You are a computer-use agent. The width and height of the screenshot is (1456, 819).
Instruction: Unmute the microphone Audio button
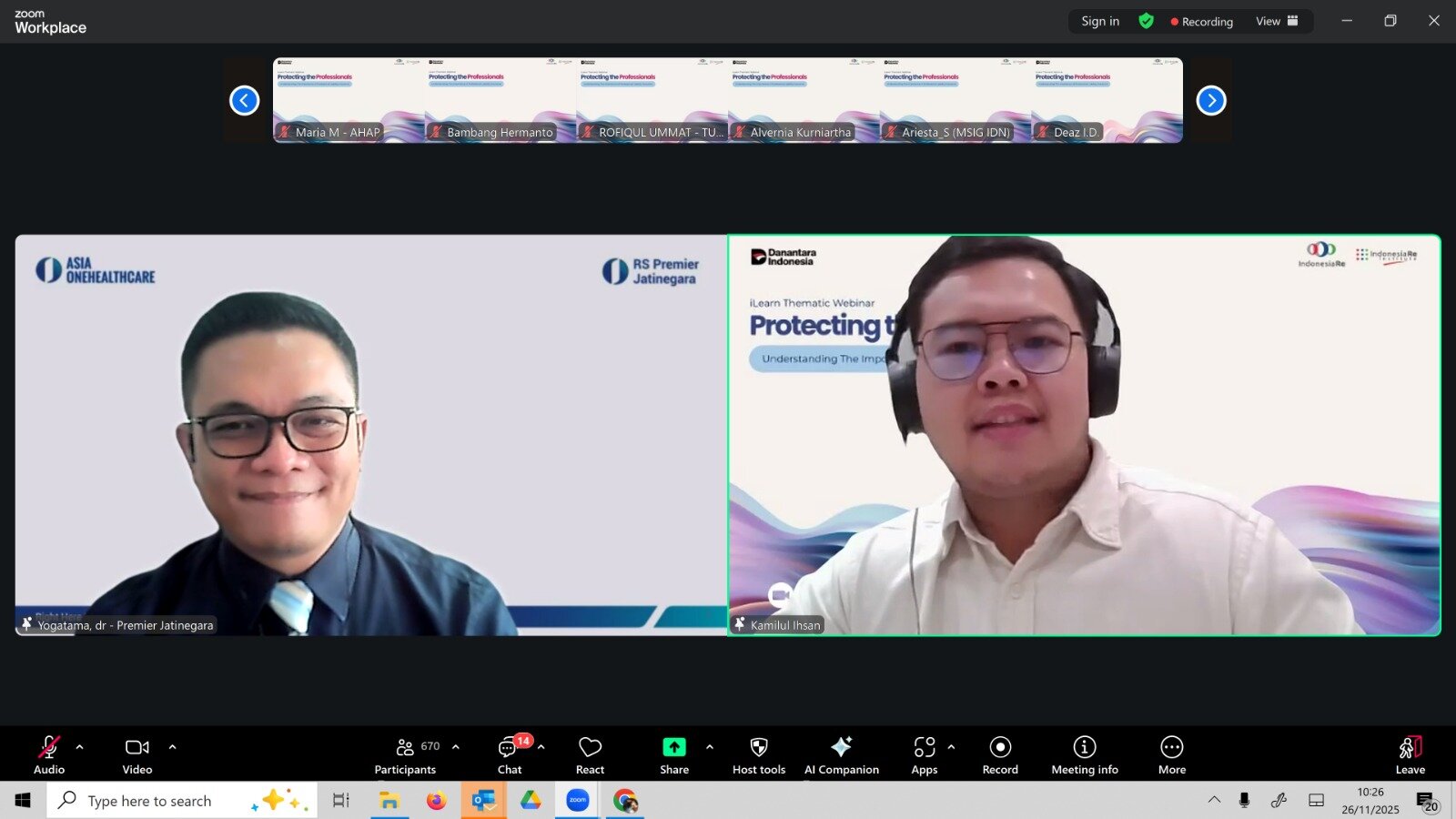pos(49,755)
